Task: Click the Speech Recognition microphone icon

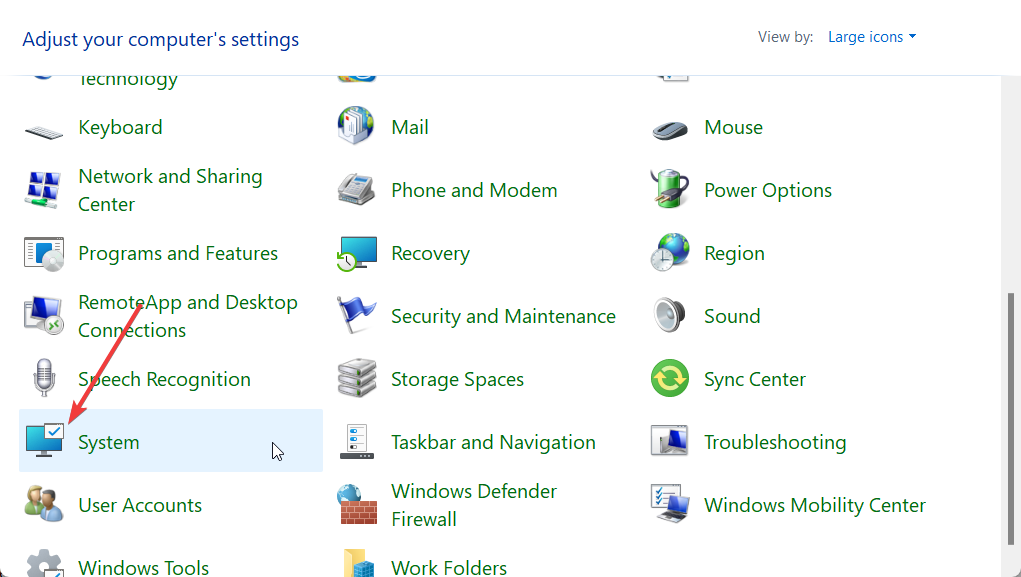Action: [44, 379]
